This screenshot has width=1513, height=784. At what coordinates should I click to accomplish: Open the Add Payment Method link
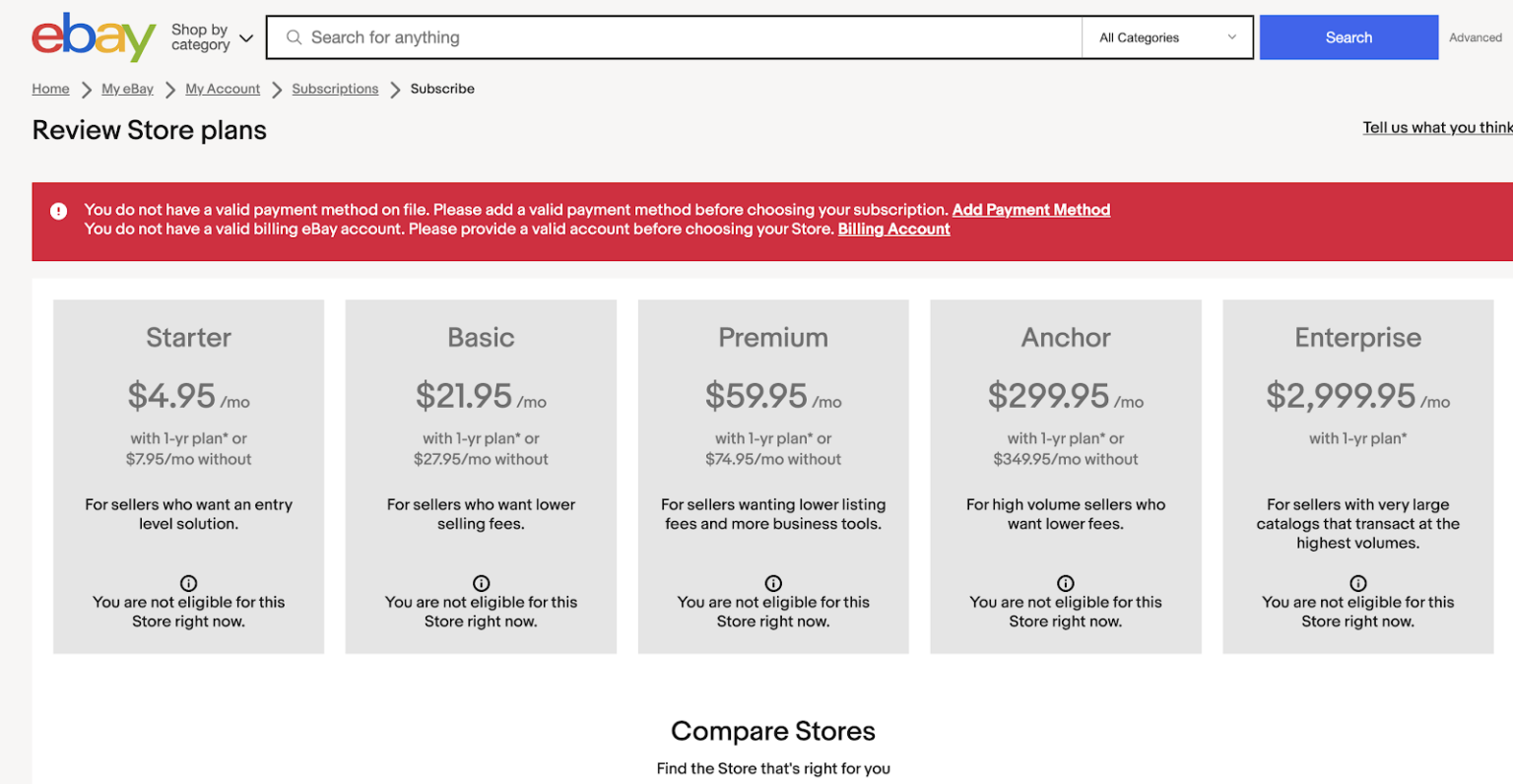[x=1030, y=209]
